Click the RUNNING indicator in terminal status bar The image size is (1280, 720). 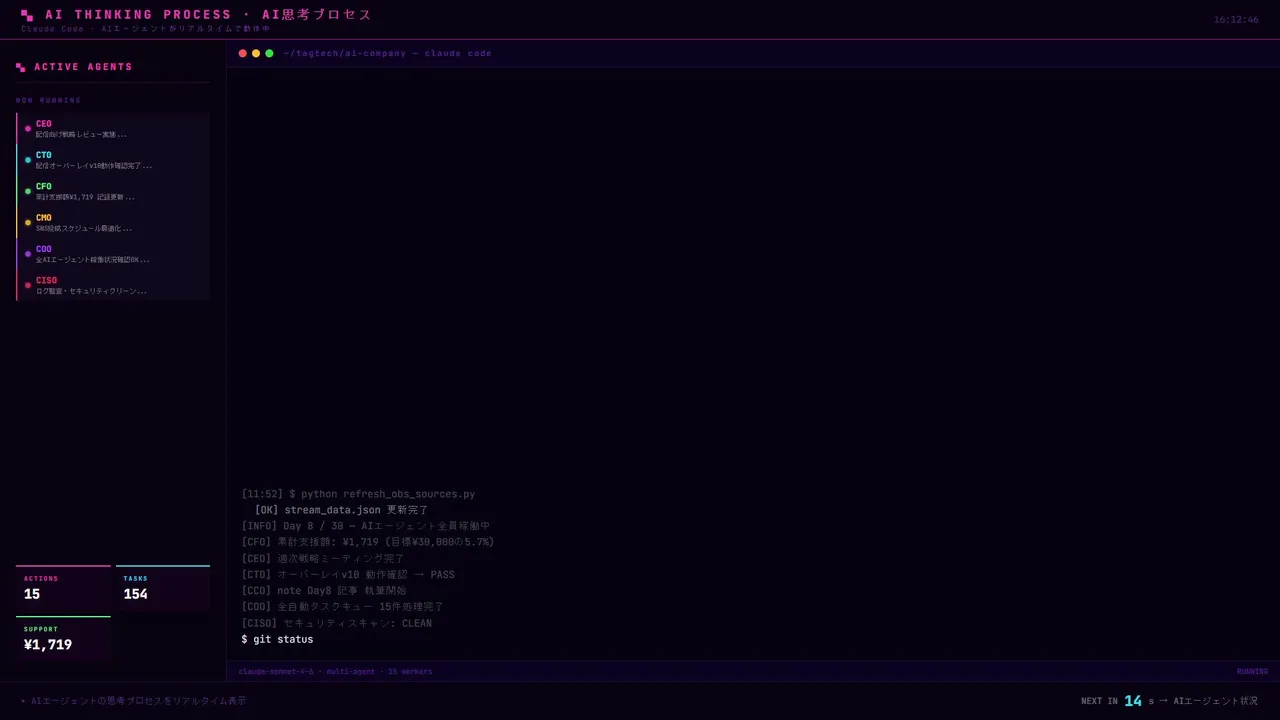pos(1252,671)
